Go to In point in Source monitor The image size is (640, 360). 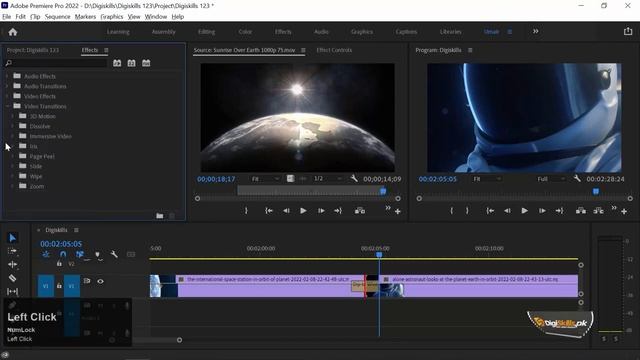(x=269, y=211)
